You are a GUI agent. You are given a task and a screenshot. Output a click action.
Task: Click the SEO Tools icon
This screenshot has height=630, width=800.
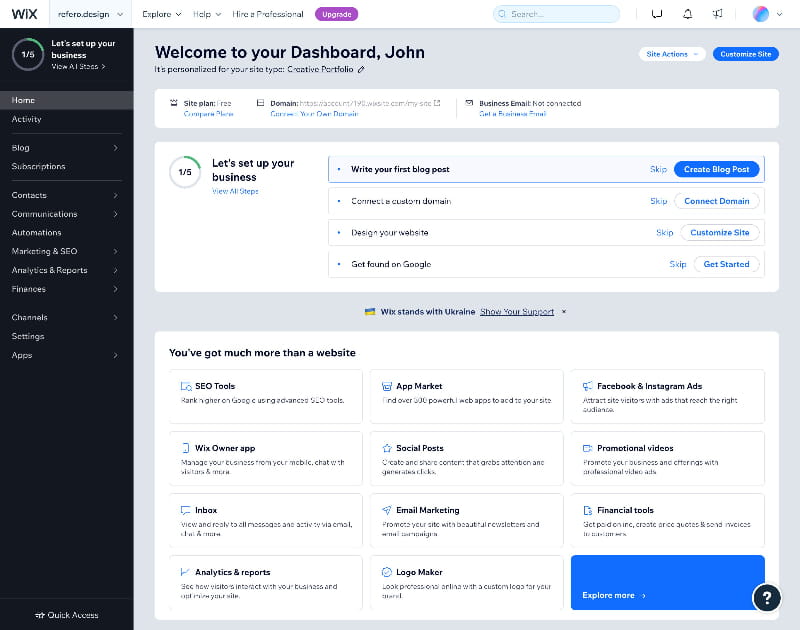pos(184,385)
